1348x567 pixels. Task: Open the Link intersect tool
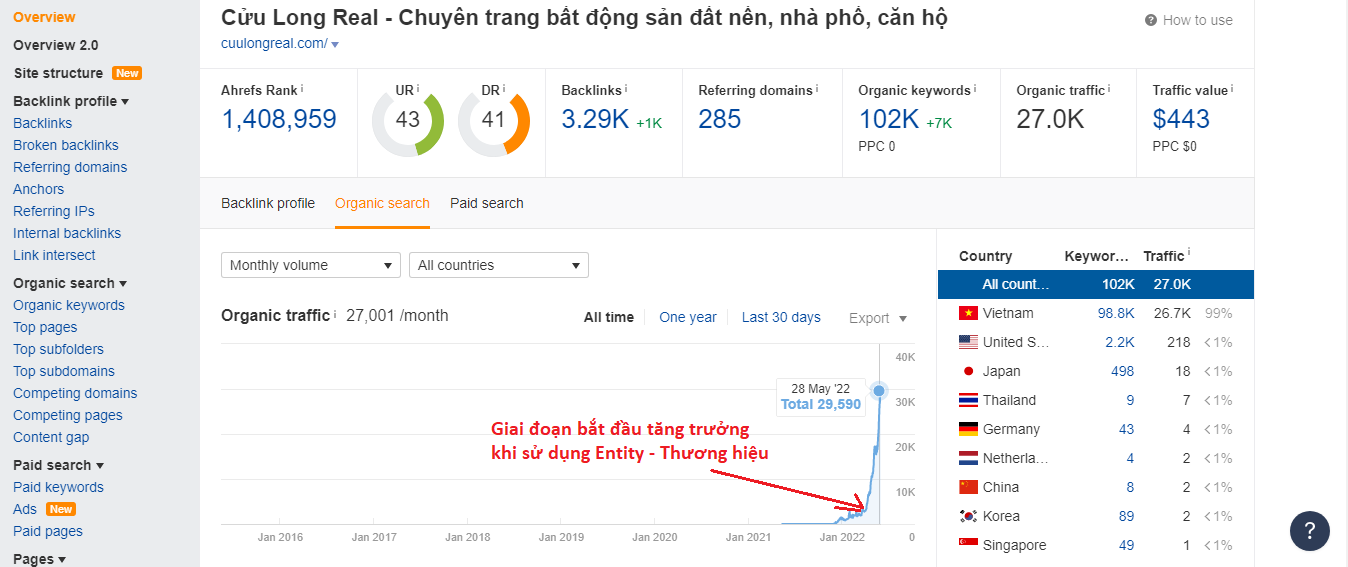pos(54,255)
